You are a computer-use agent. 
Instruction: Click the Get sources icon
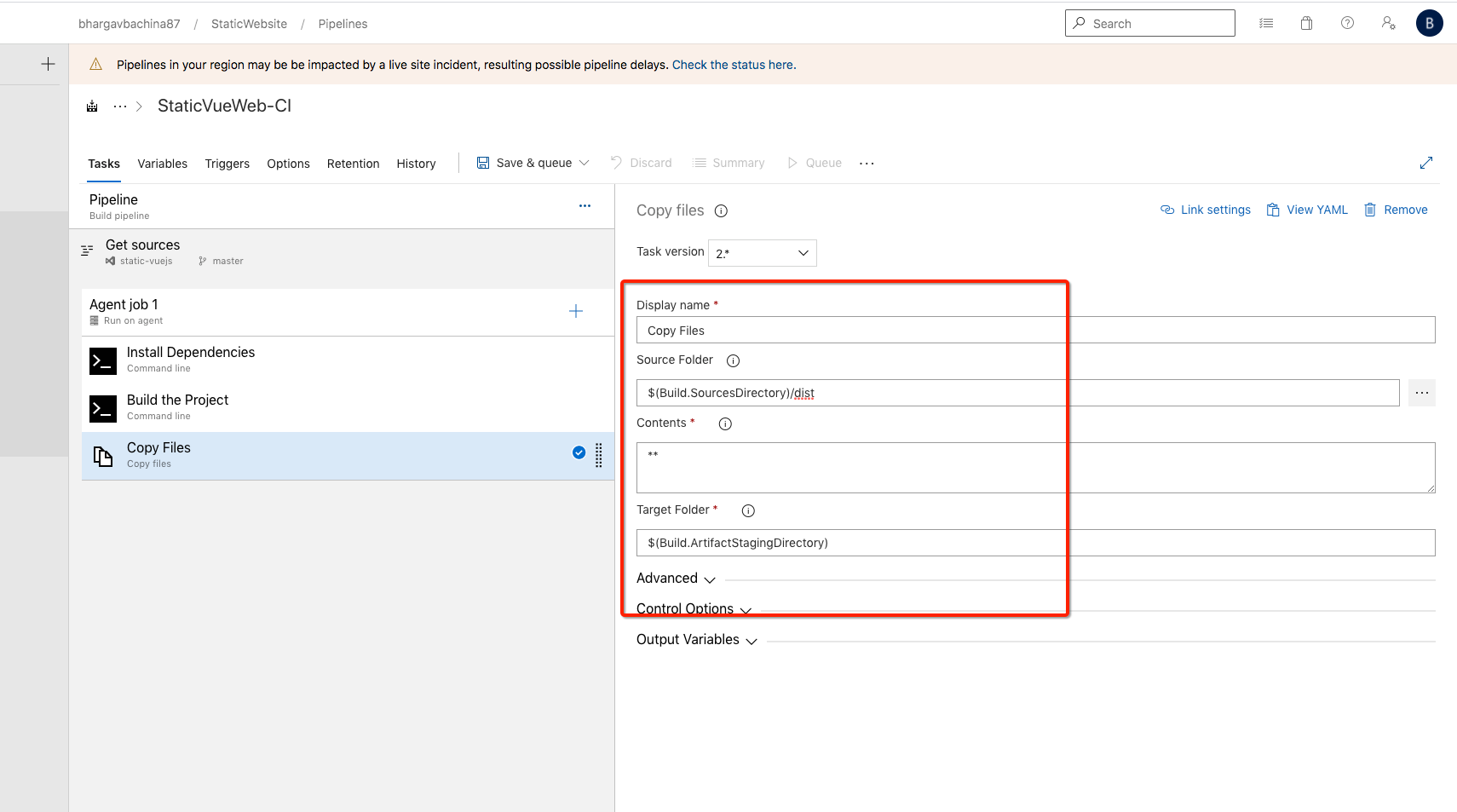87,251
